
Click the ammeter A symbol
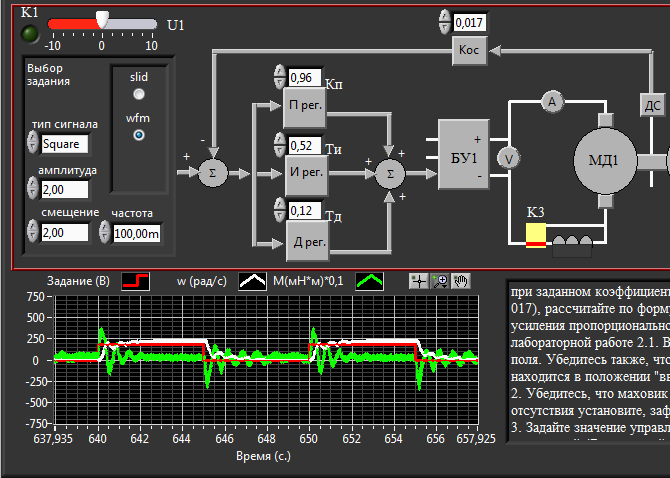click(x=552, y=102)
